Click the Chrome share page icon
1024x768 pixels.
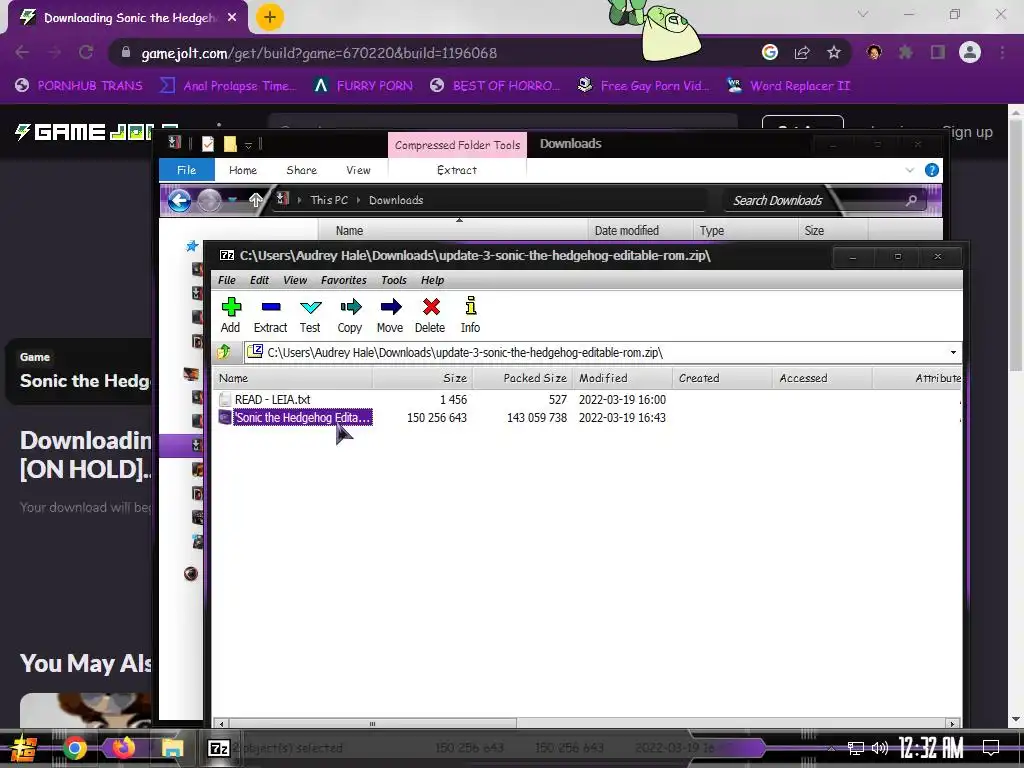click(x=802, y=52)
